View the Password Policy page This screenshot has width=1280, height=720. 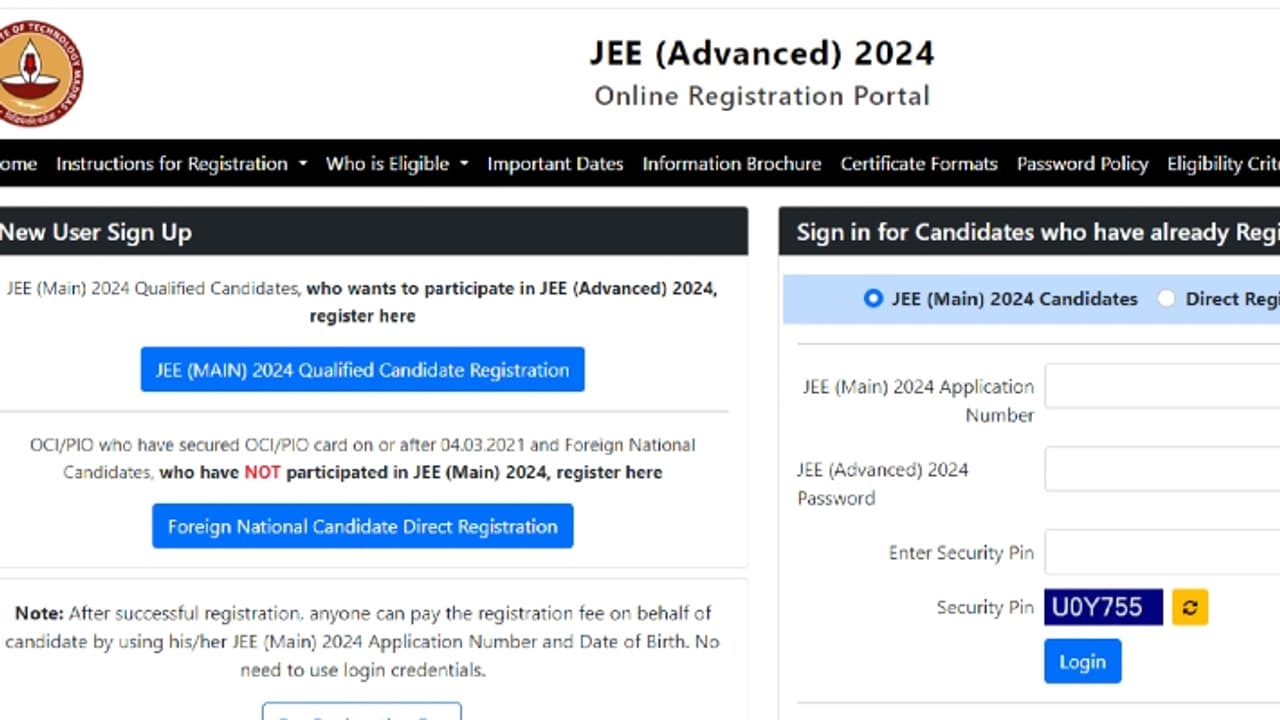1082,164
